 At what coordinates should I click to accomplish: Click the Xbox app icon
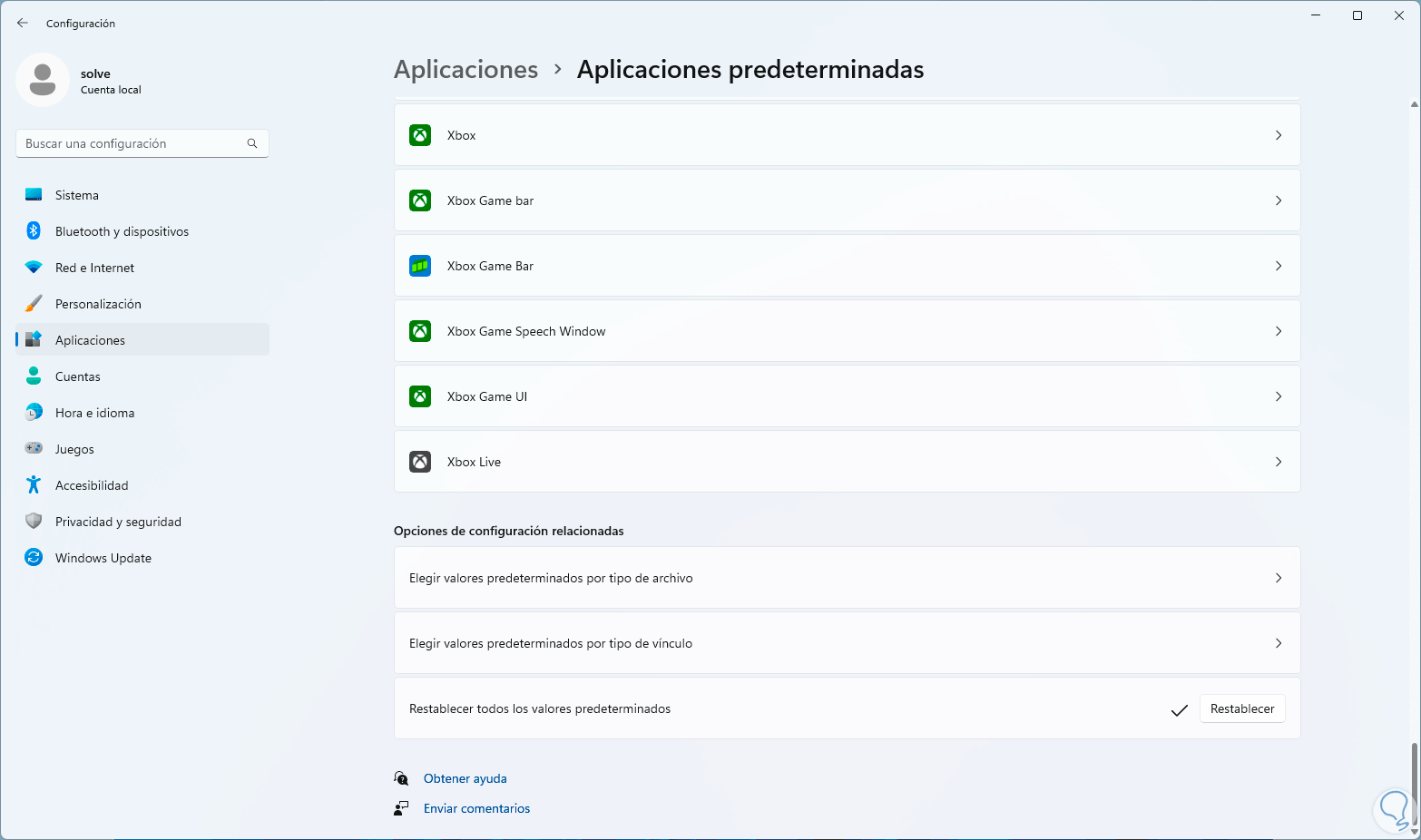pos(420,135)
